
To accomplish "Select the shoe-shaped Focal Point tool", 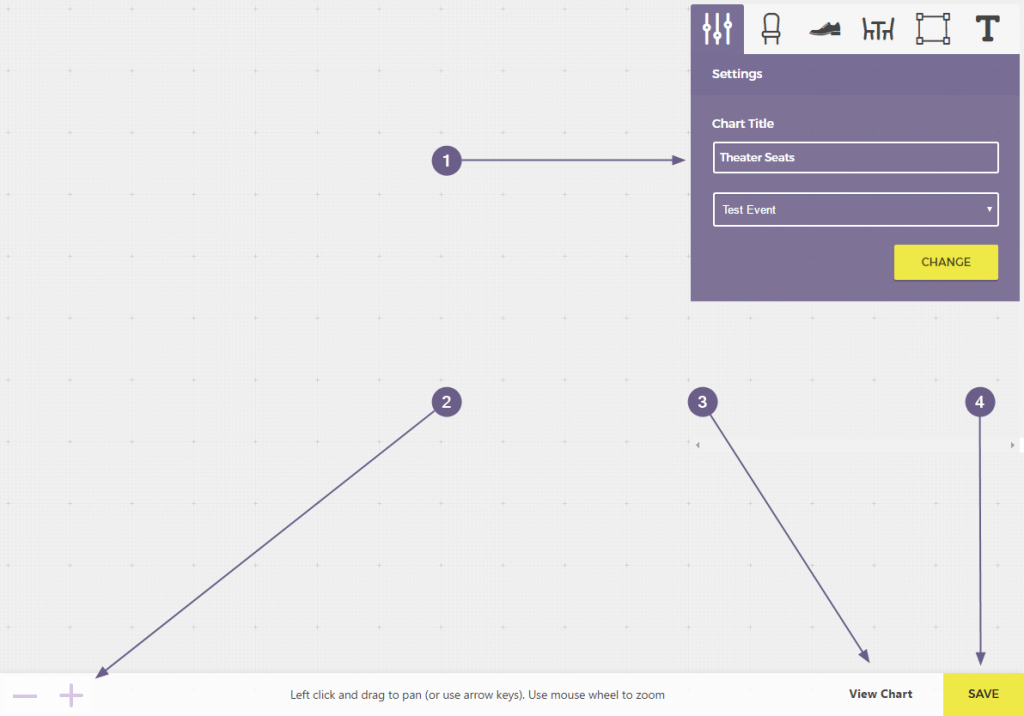I will (x=824, y=29).
